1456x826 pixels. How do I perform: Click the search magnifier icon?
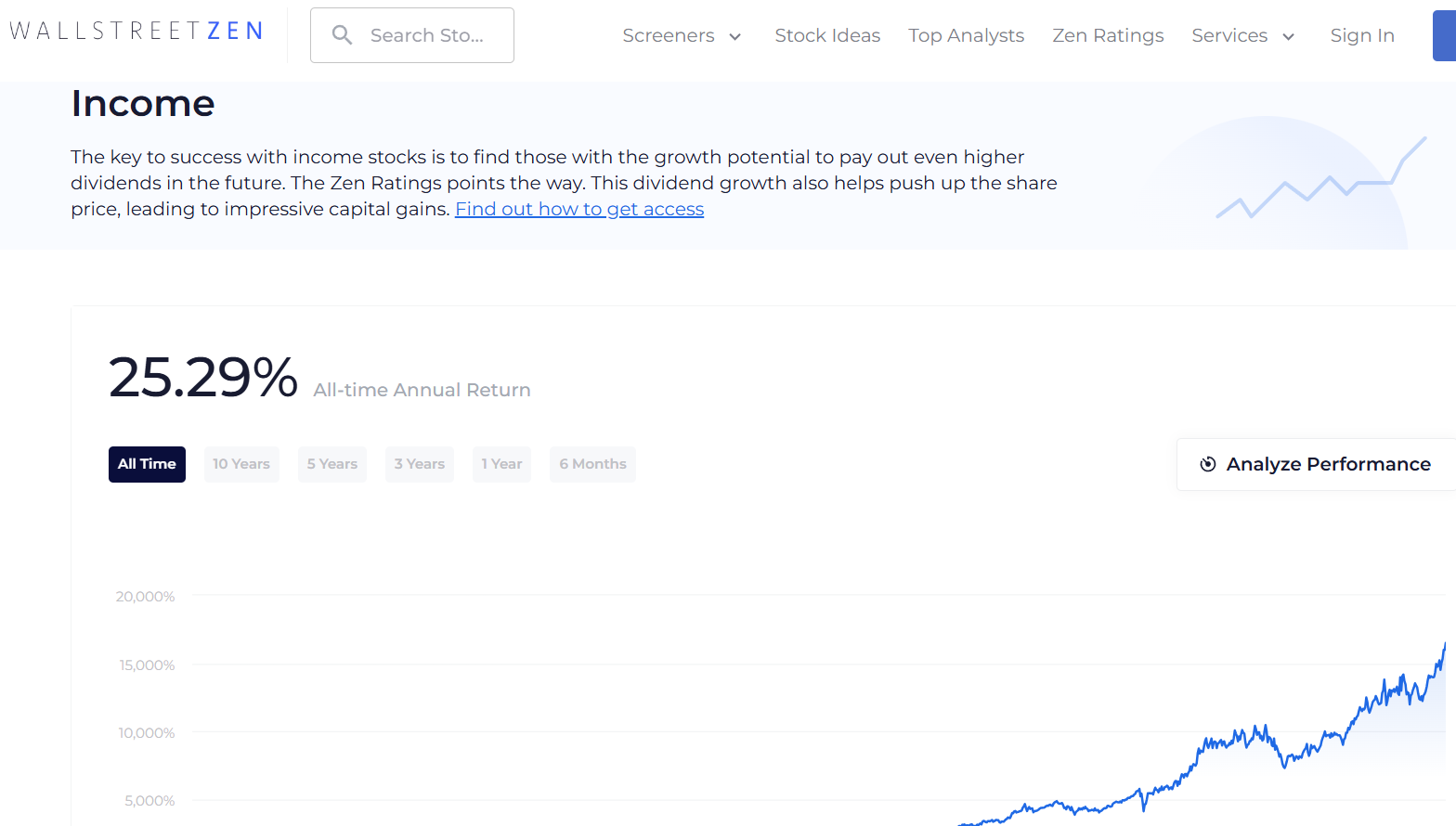pyautogui.click(x=342, y=35)
